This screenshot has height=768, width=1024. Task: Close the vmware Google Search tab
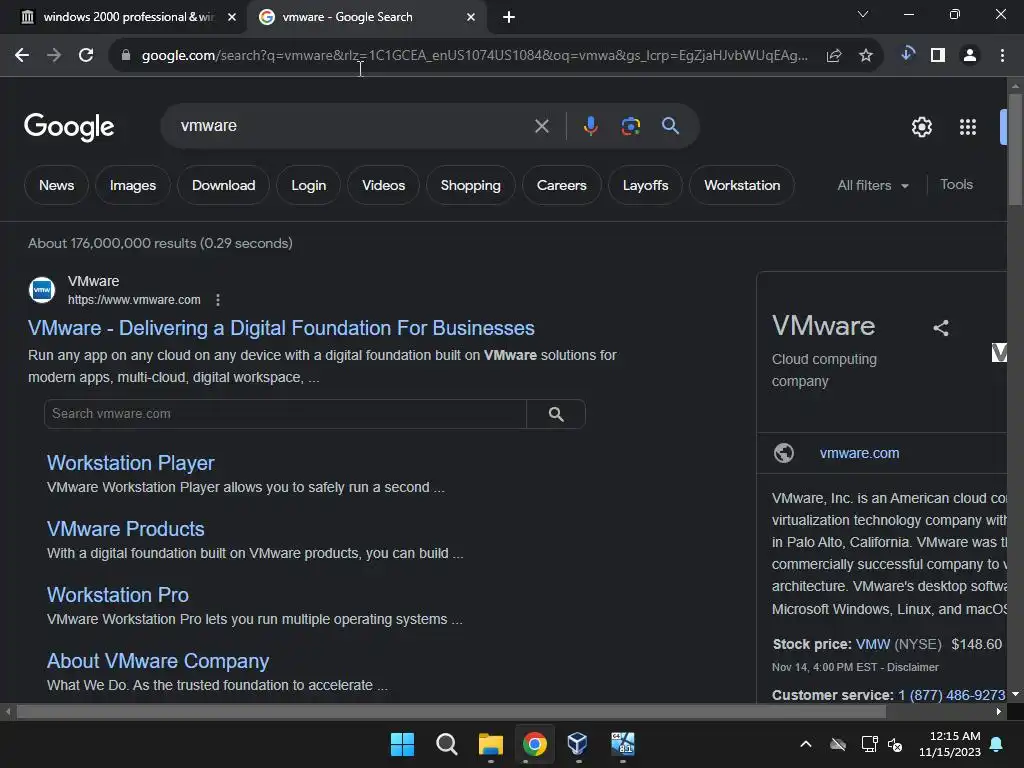pyautogui.click(x=471, y=17)
